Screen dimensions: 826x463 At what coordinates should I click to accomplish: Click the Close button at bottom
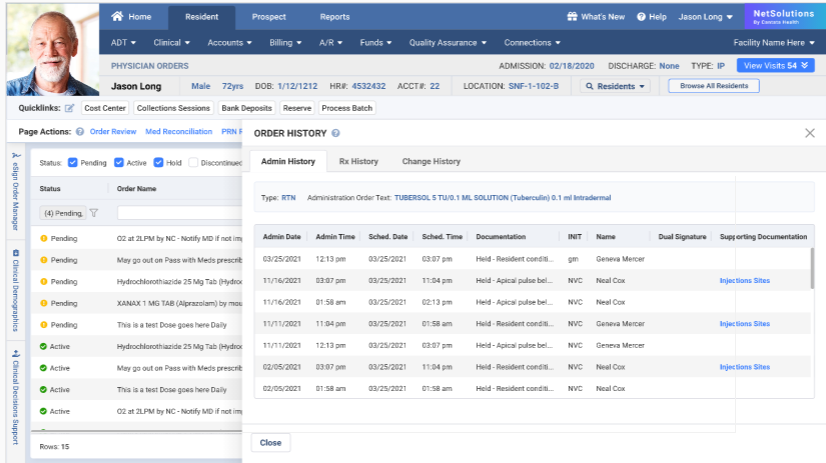[x=270, y=442]
